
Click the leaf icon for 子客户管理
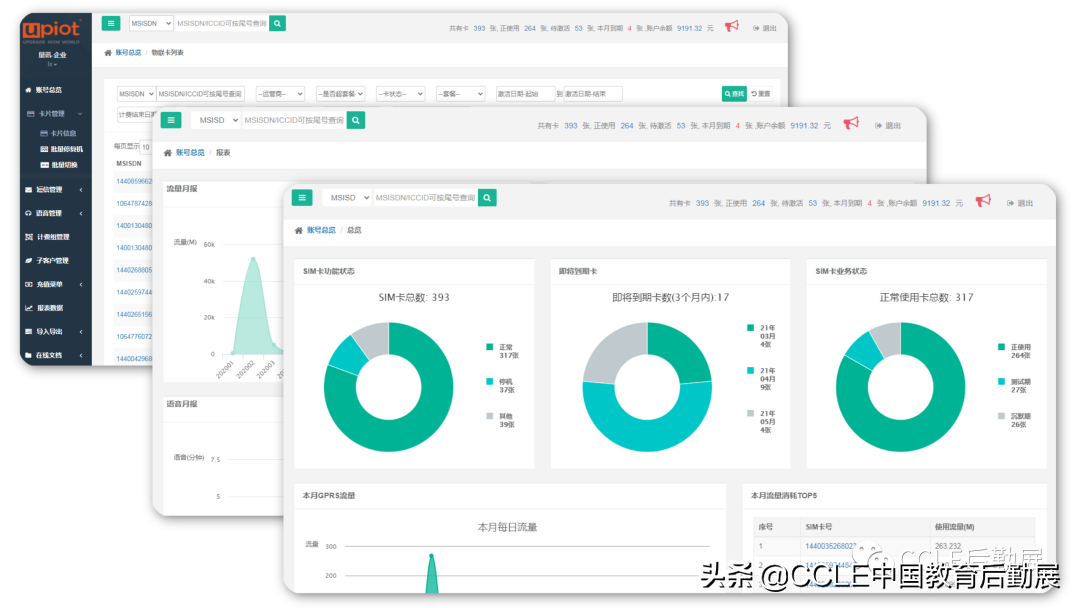(28, 261)
